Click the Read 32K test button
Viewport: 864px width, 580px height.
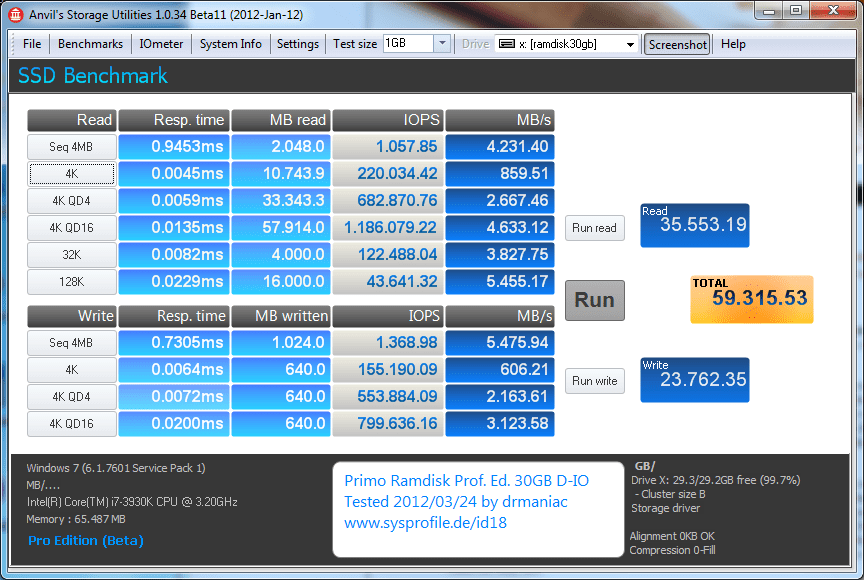pos(72,254)
